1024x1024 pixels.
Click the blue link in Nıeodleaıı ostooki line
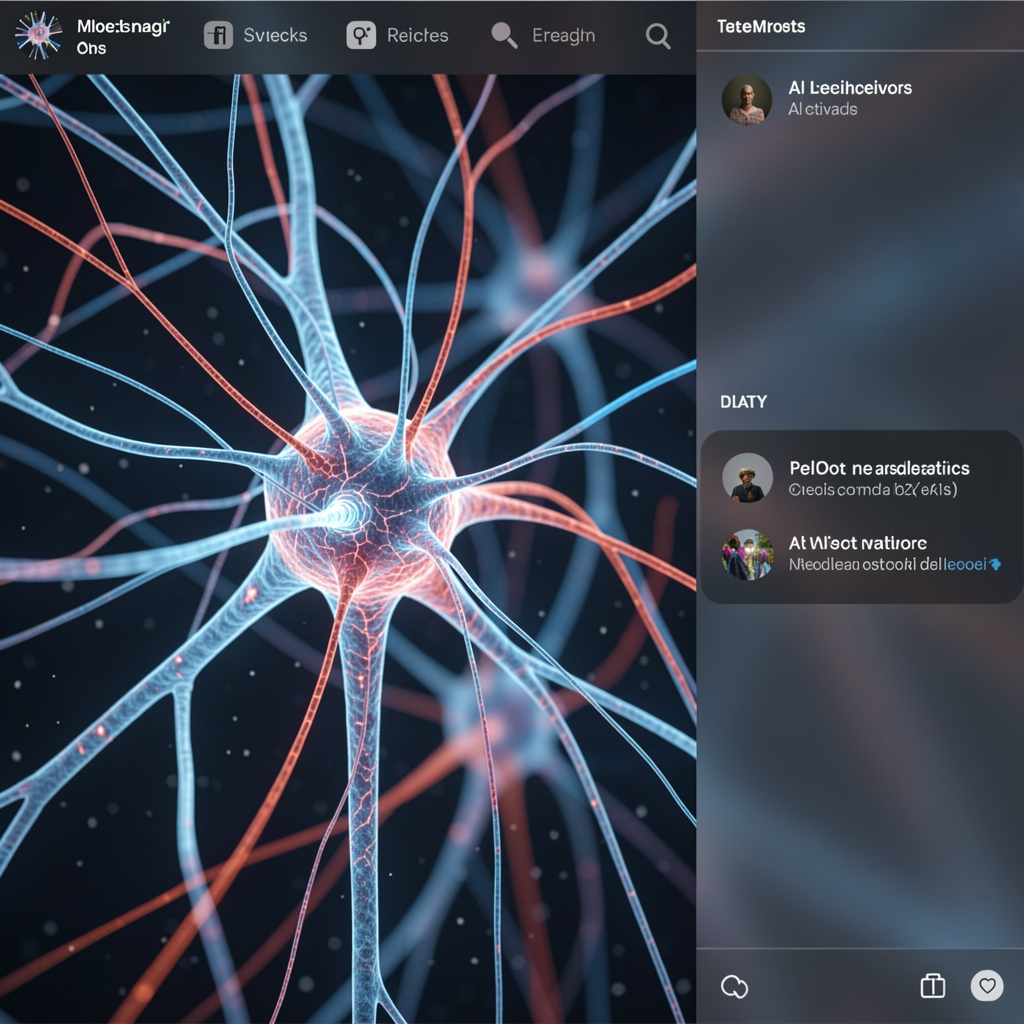[x=965, y=564]
